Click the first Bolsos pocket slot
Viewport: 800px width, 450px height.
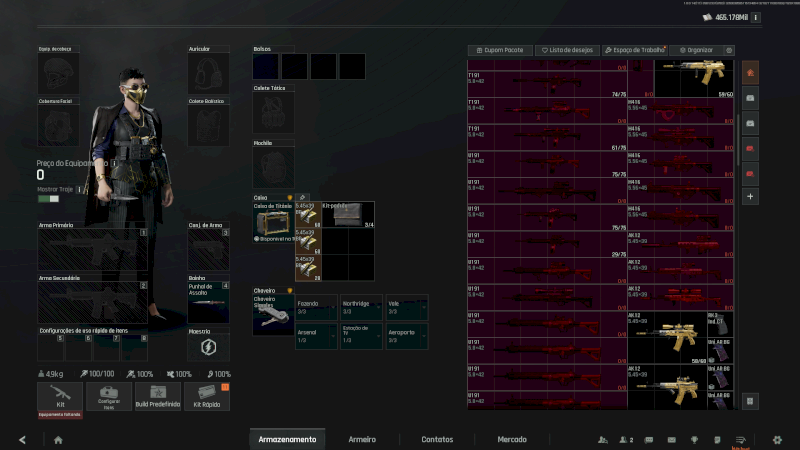point(266,66)
